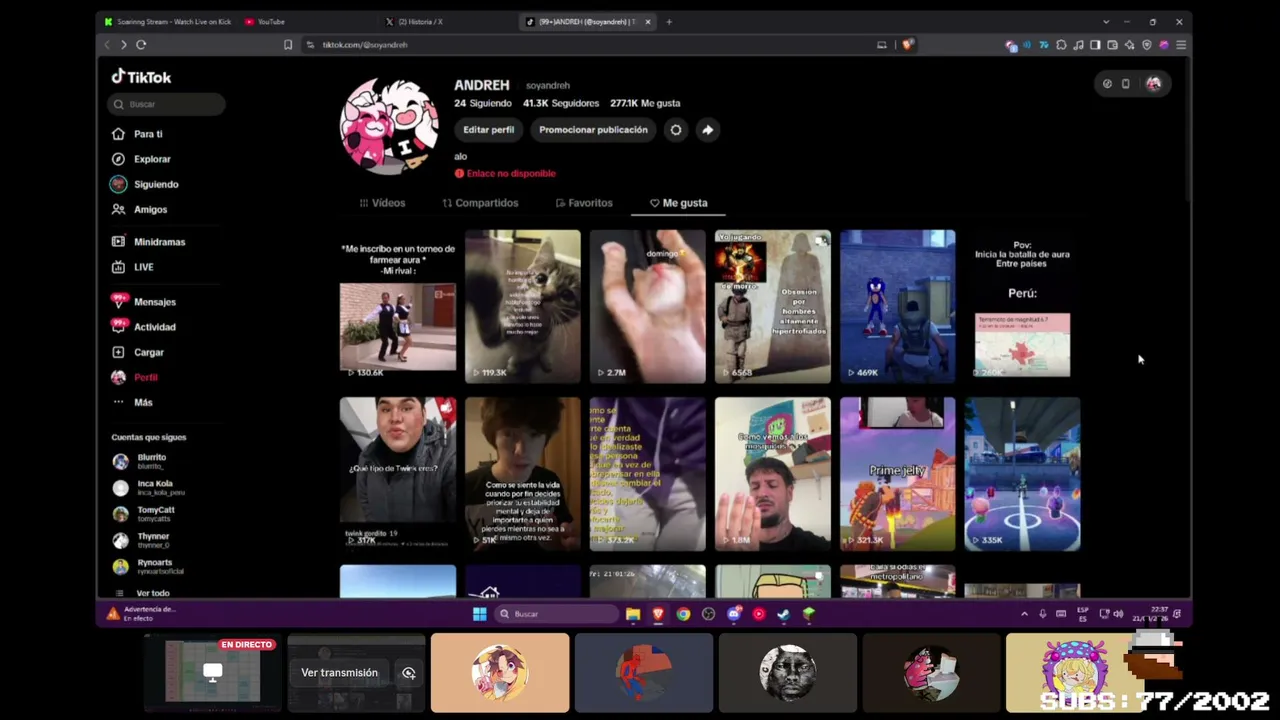Go forward in browser history
The image size is (1280, 720).
(123, 45)
